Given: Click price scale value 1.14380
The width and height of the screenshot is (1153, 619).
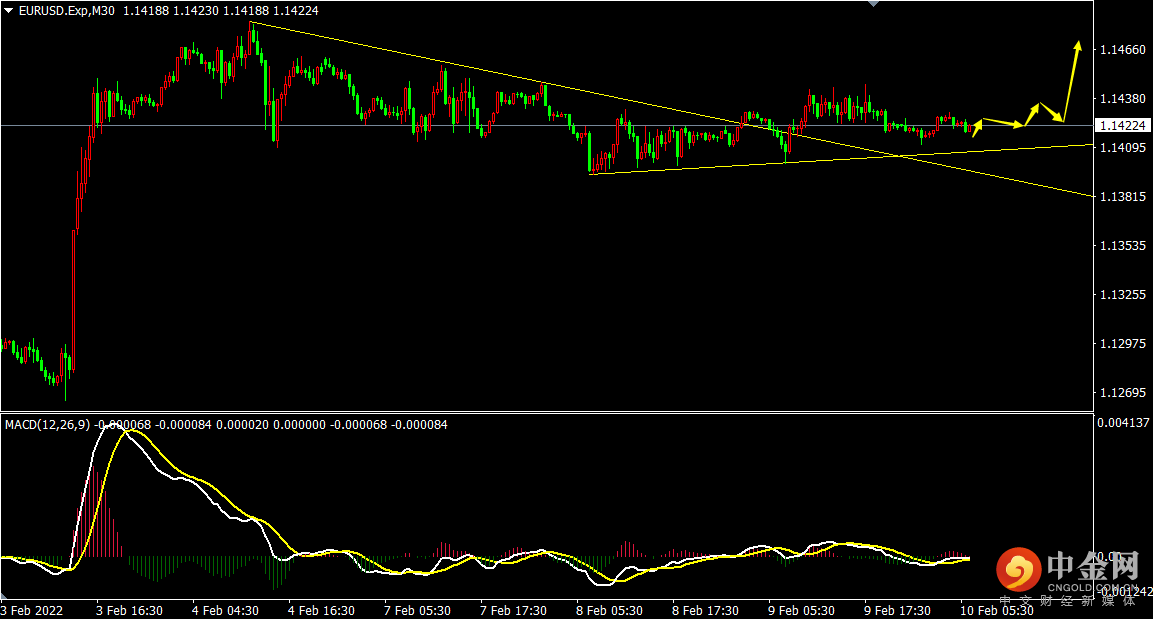Looking at the screenshot, I should tap(1122, 99).
